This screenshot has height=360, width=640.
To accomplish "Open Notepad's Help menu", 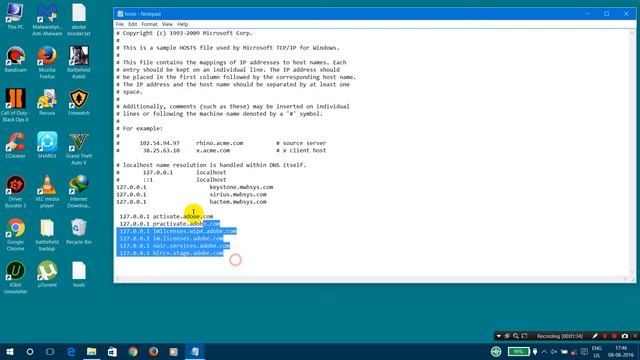I will pos(182,24).
